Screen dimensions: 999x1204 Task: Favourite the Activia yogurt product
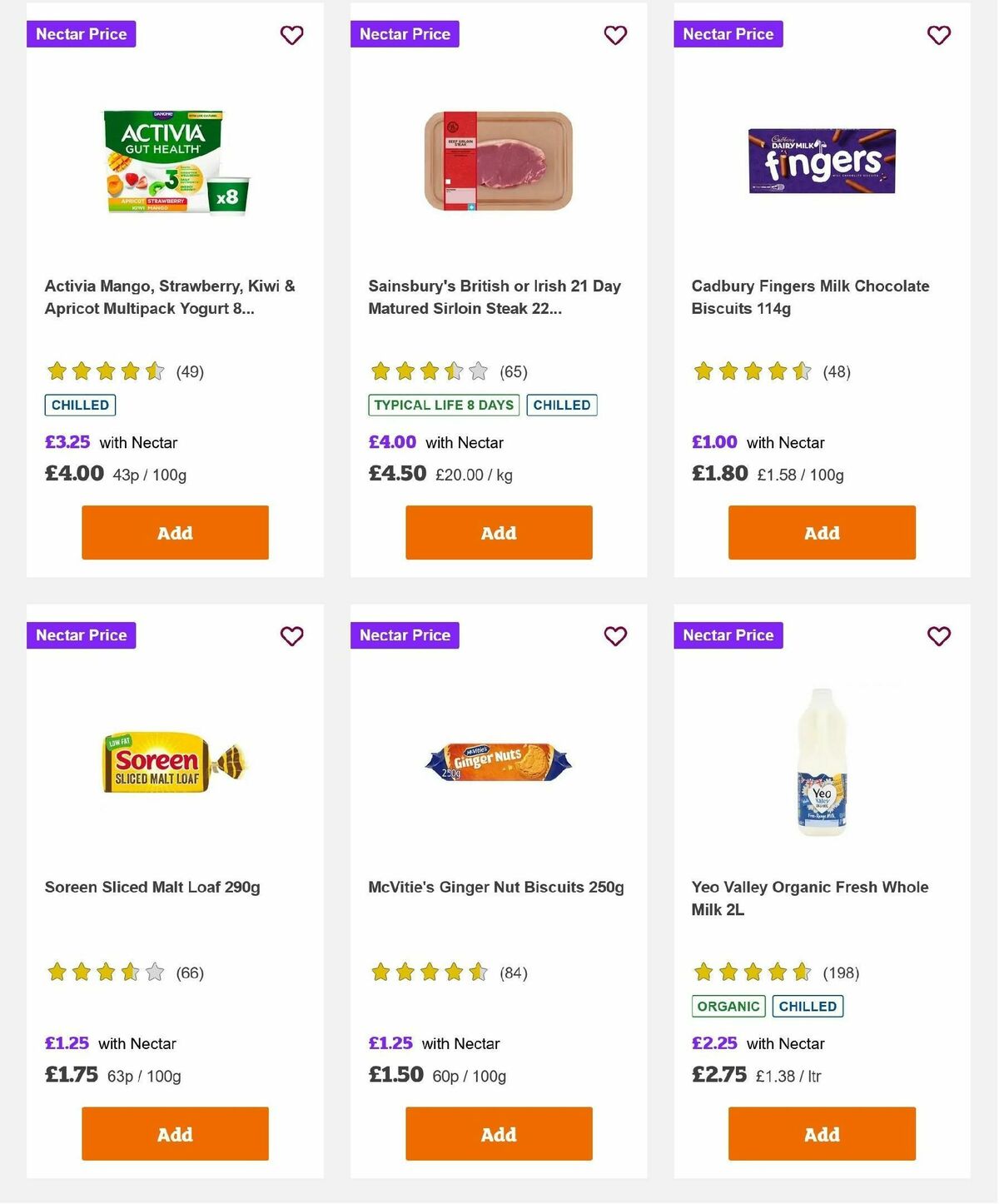[291, 35]
